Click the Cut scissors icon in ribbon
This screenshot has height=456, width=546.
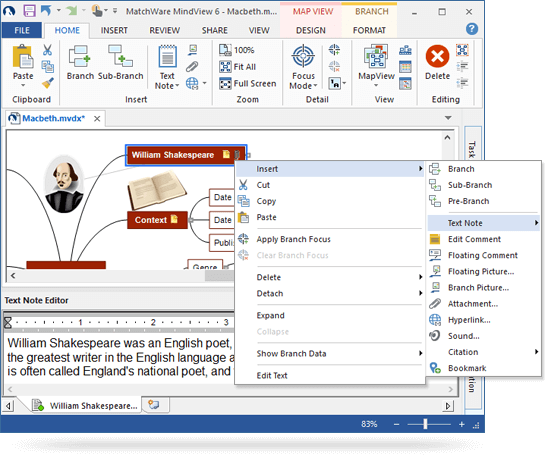(x=47, y=50)
